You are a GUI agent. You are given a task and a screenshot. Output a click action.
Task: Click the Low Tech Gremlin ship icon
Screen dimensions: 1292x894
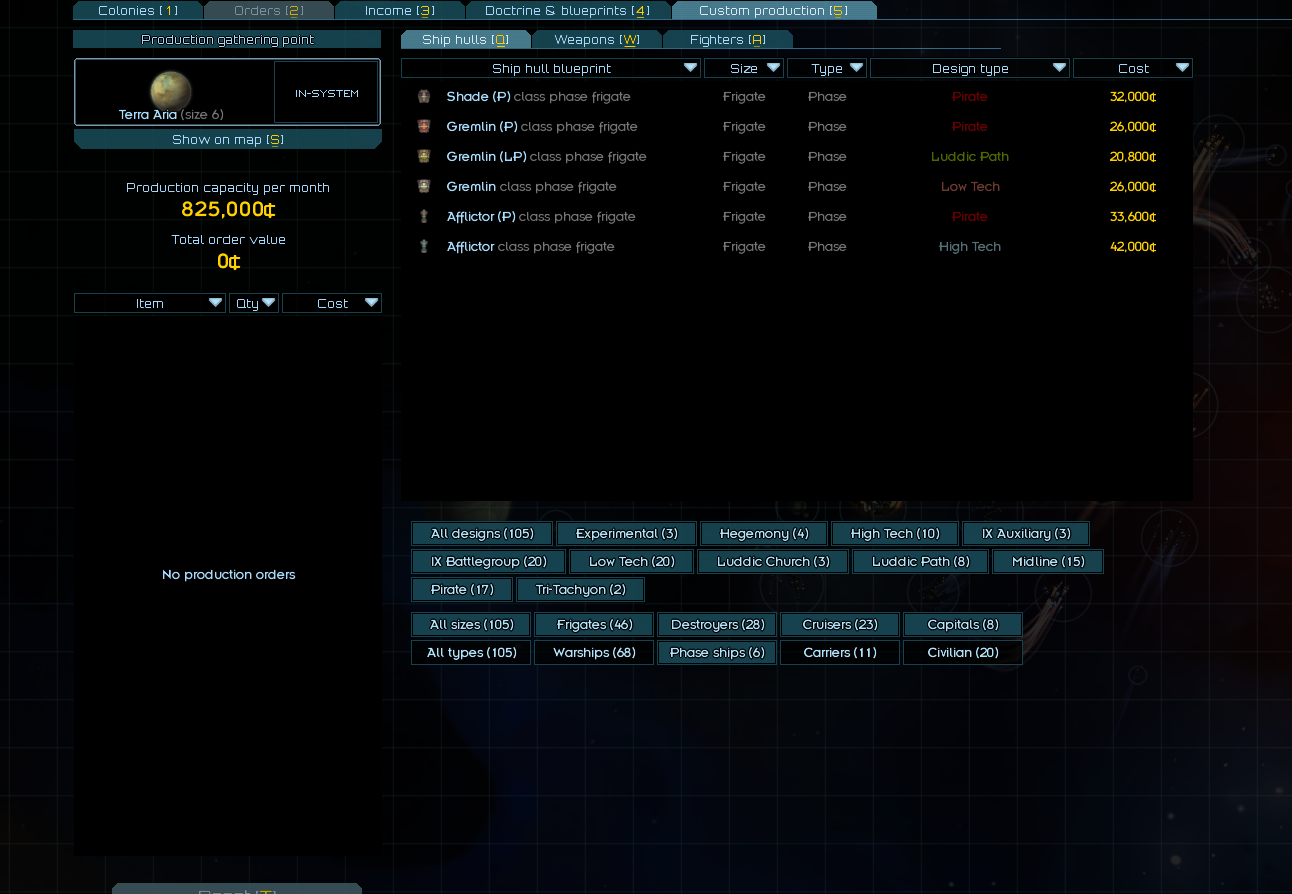pyautogui.click(x=424, y=187)
